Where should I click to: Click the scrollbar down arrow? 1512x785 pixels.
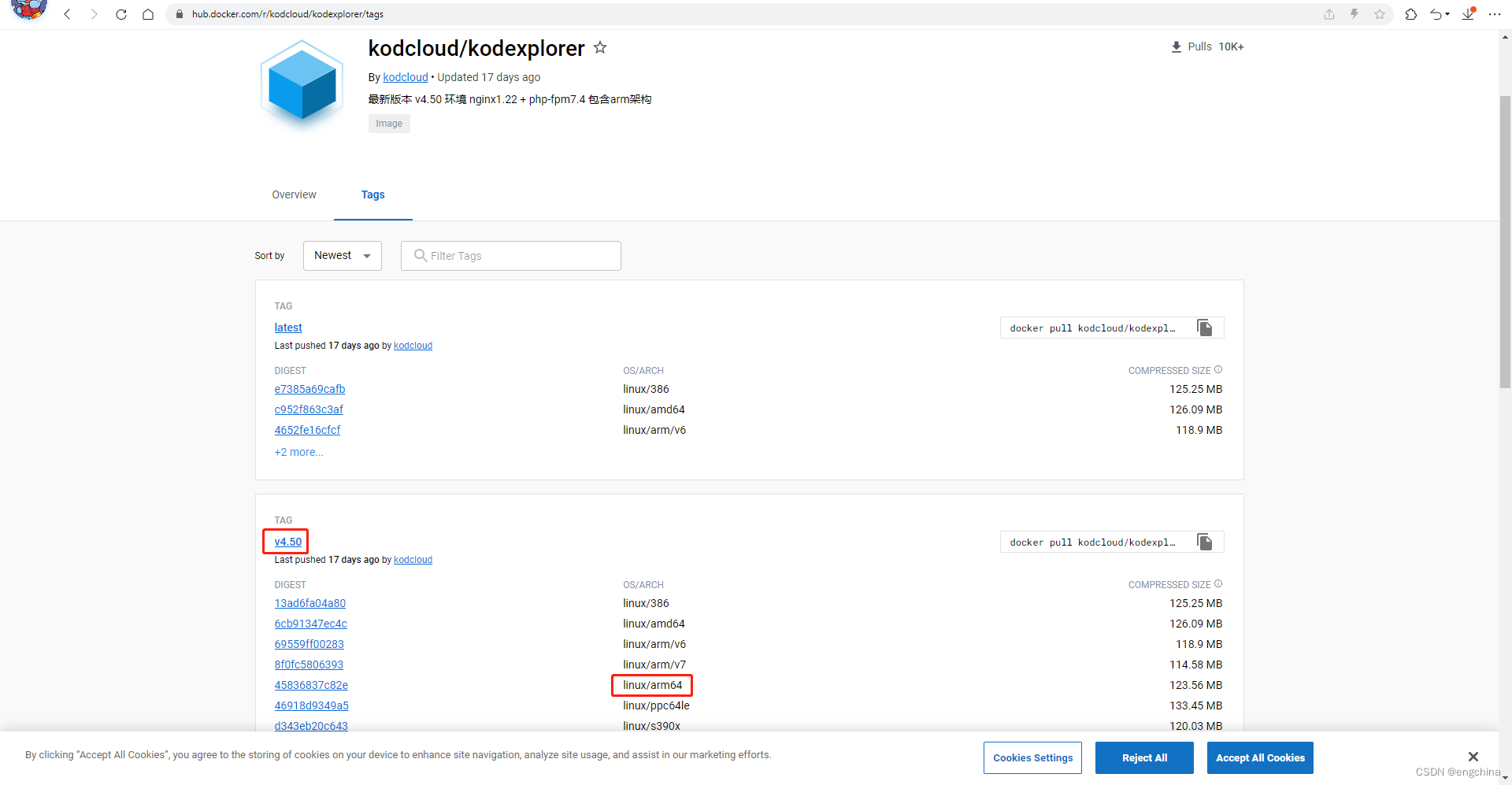[1505, 778]
